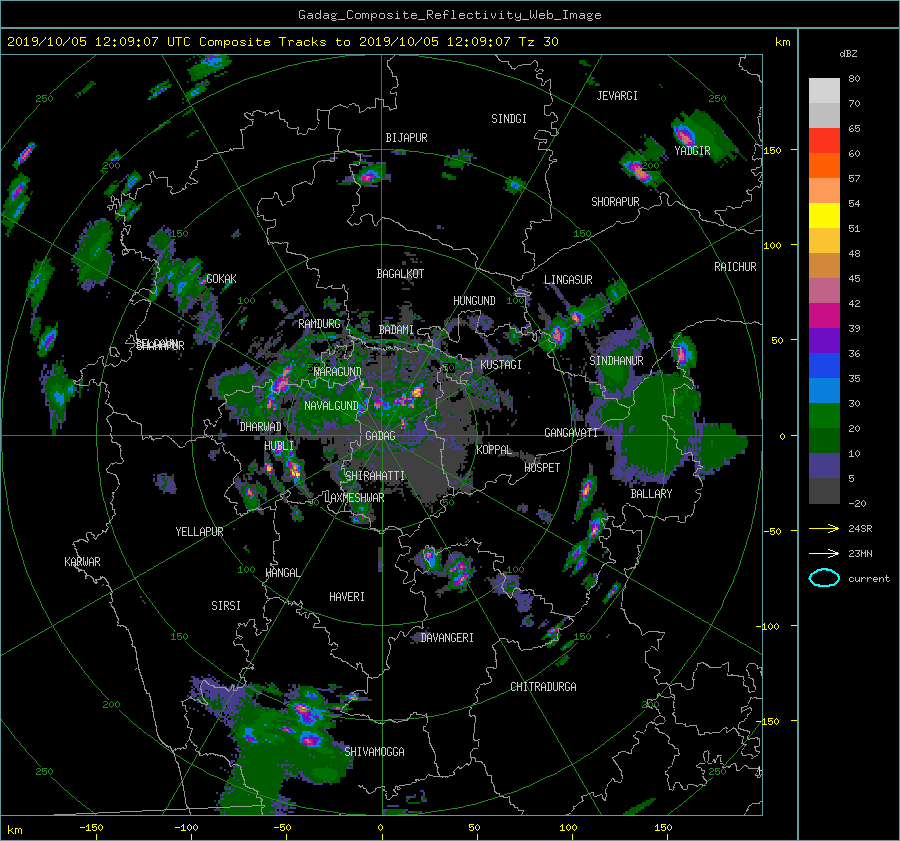Click the RAMDURG city label
Screen dimensions: 900x841
[319, 324]
